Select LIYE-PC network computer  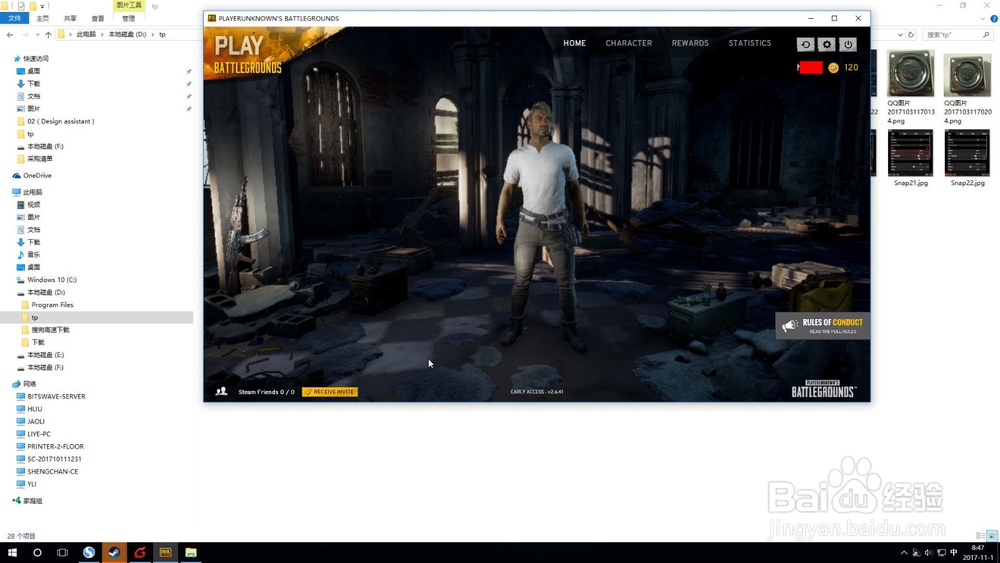[x=39, y=434]
